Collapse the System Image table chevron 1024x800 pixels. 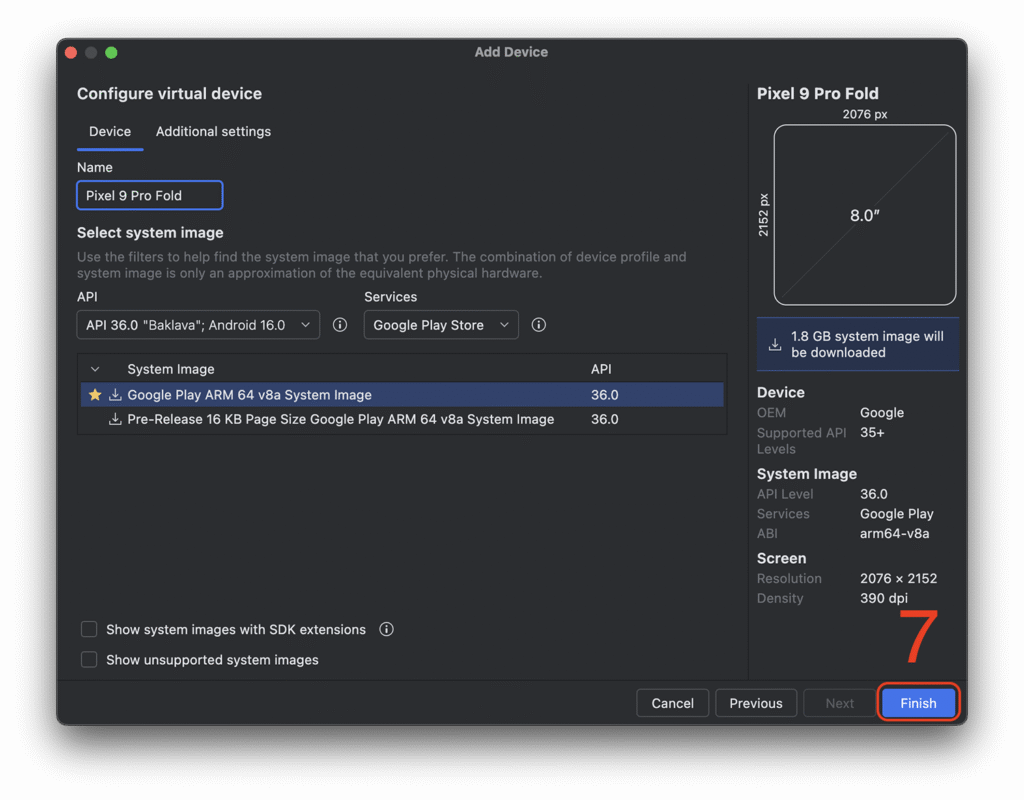pyautogui.click(x=95, y=370)
